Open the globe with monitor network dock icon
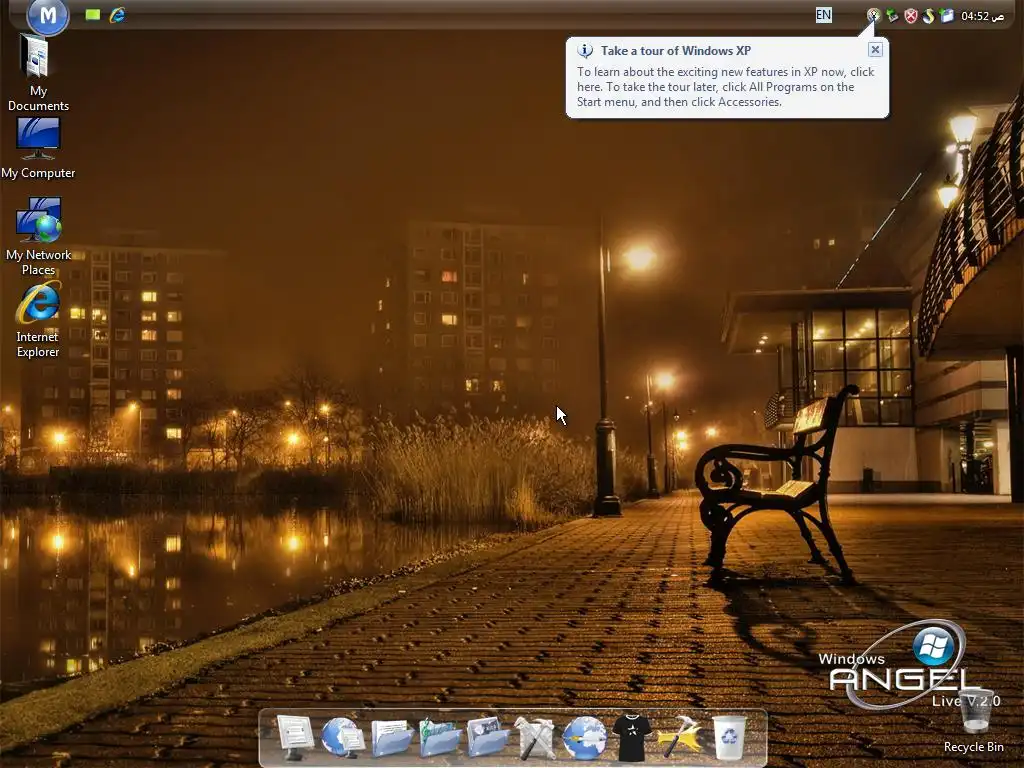 [343, 738]
